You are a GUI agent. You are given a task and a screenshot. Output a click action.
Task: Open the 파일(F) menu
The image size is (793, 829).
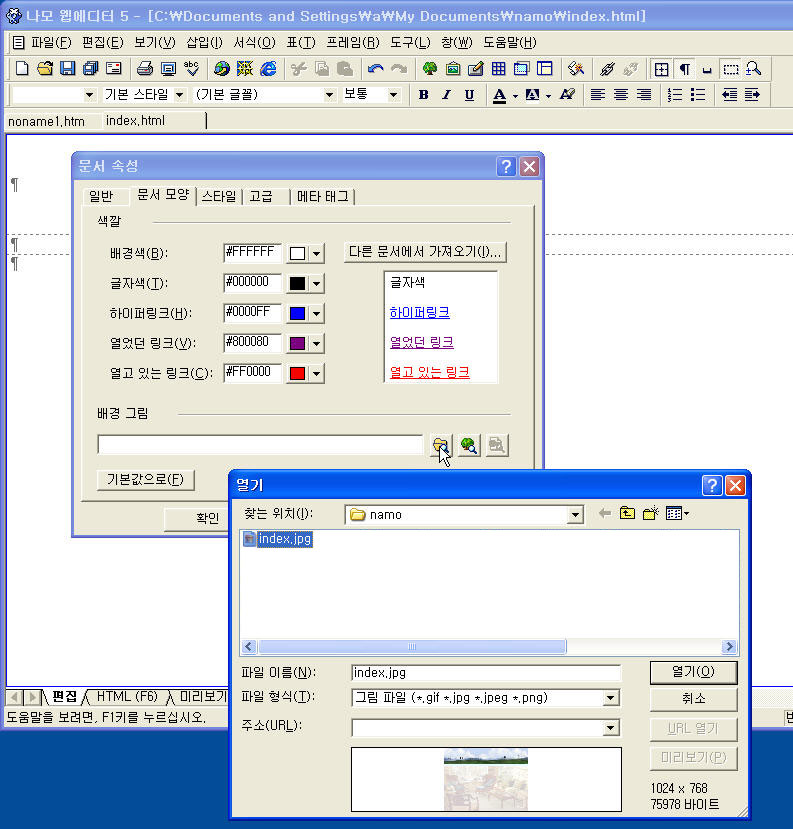tap(51, 42)
